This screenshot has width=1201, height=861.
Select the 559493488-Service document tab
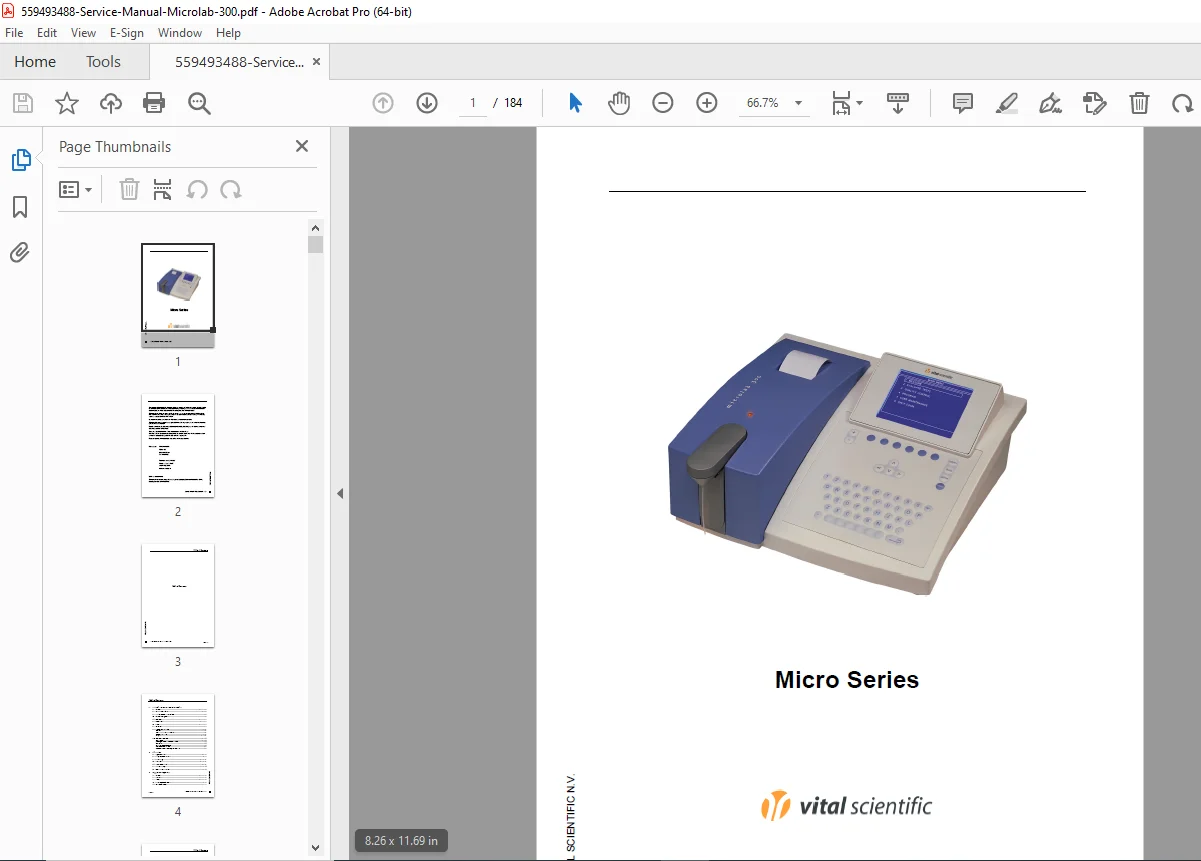pos(240,62)
